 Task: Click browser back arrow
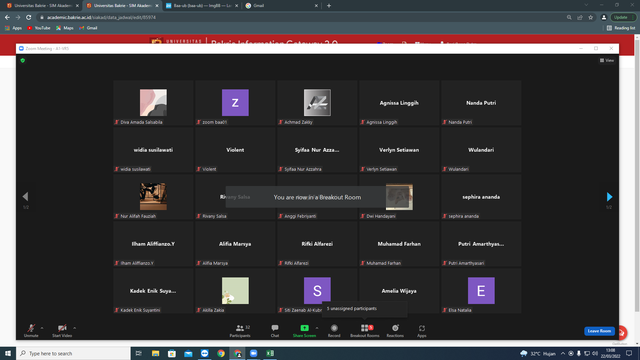click(7, 18)
